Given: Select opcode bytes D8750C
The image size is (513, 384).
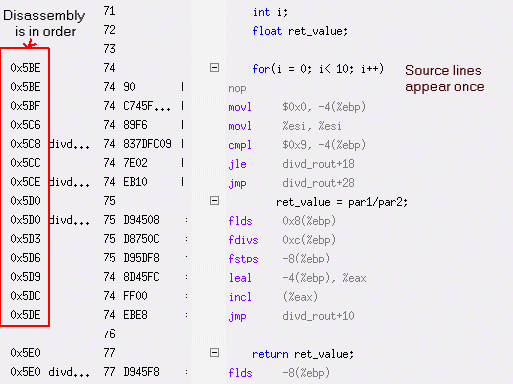Looking at the screenshot, I should tap(141, 239).
